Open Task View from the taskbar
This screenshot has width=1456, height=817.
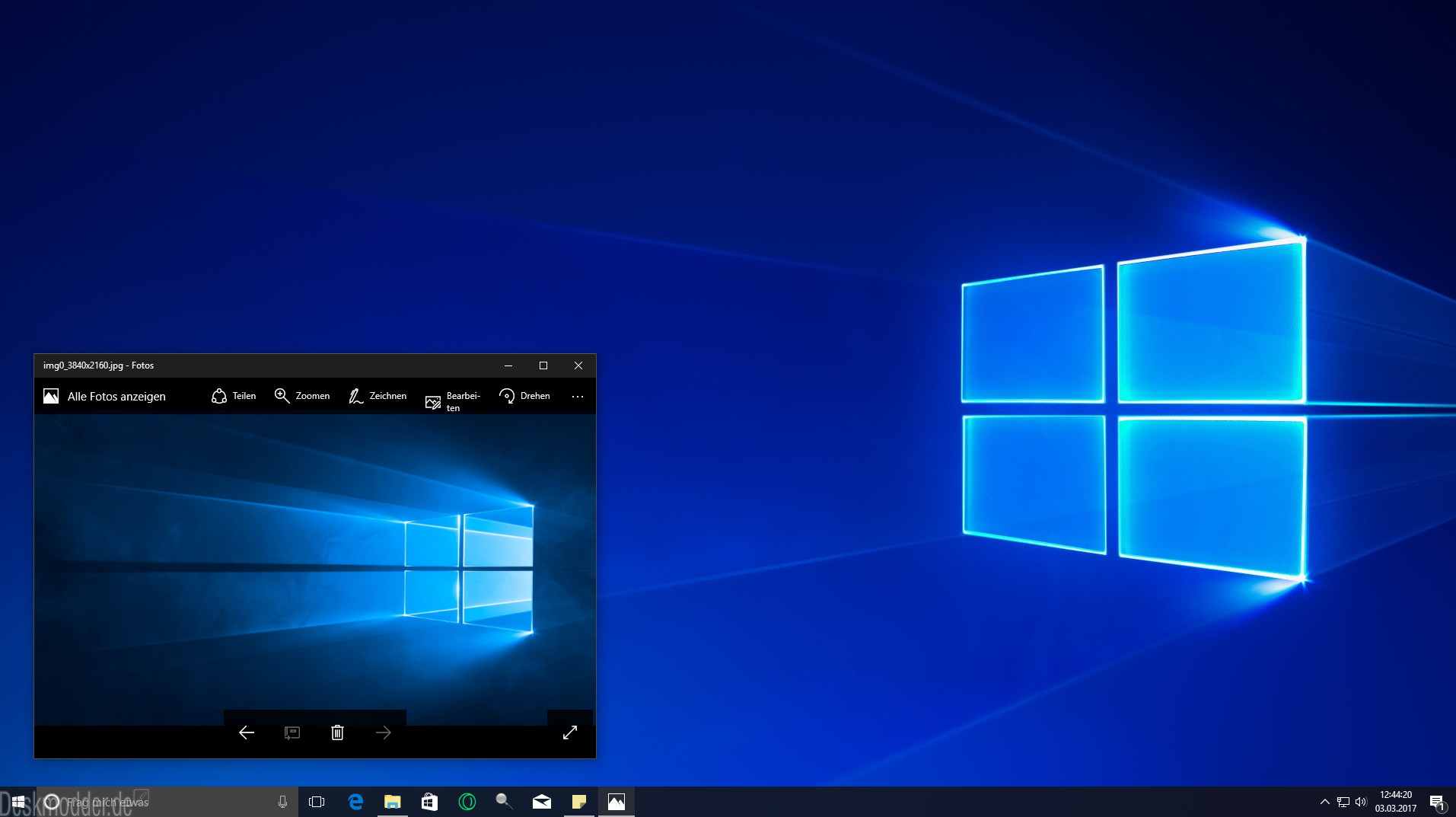pyautogui.click(x=317, y=802)
